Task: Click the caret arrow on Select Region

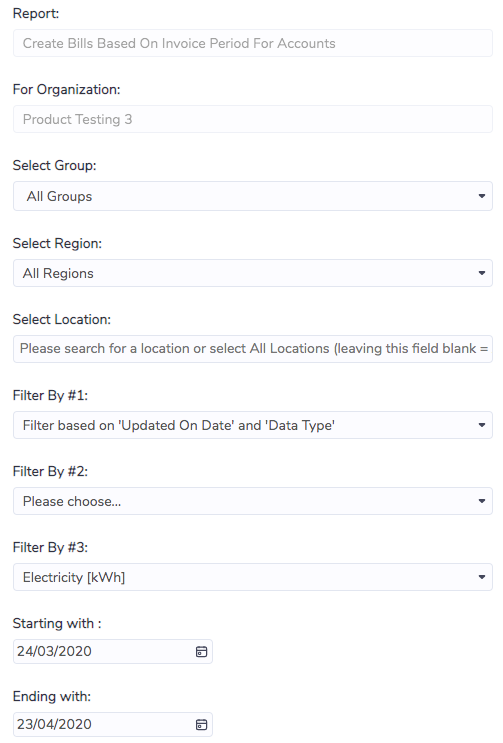Action: coord(482,273)
